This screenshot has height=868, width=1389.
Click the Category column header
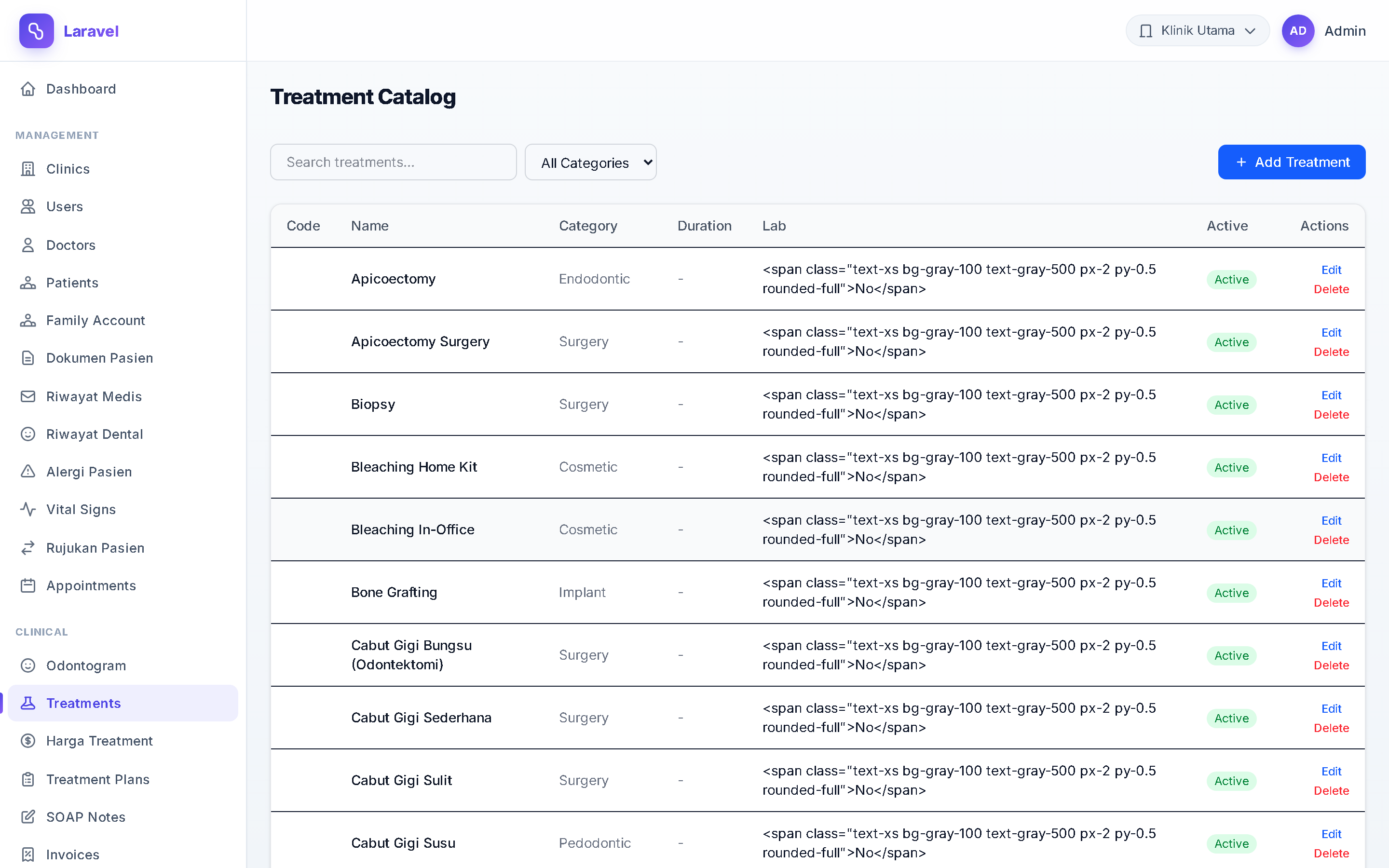(x=588, y=226)
